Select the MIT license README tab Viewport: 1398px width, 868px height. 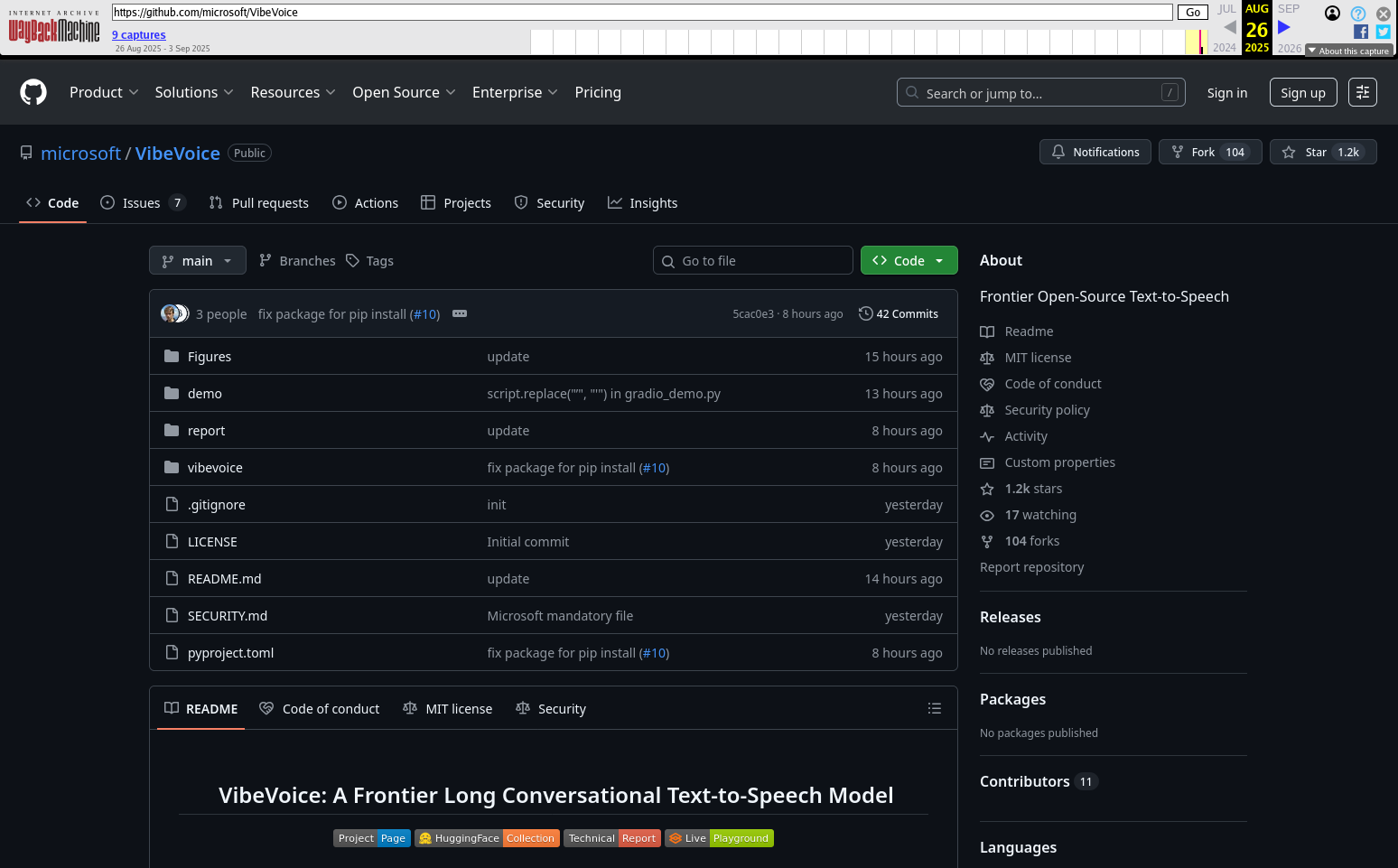(448, 709)
